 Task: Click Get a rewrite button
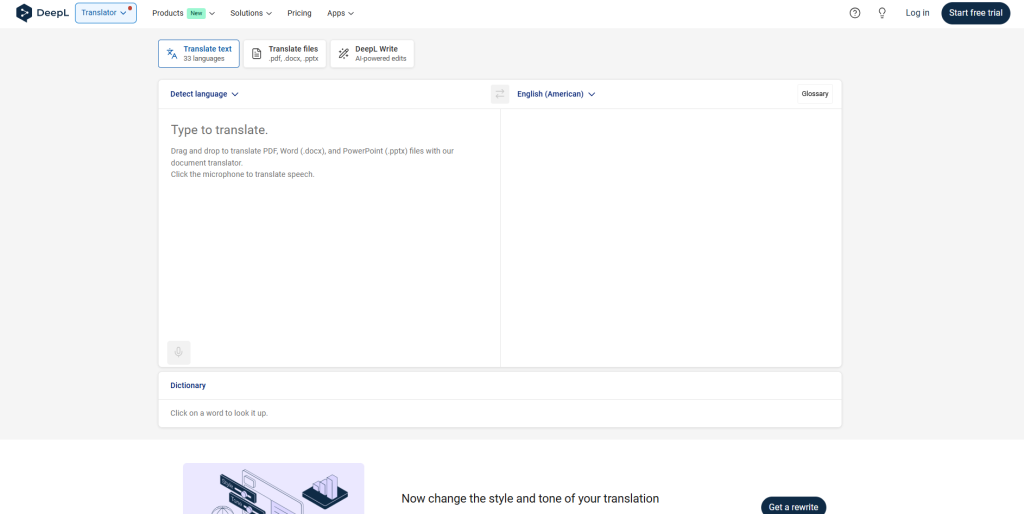point(793,507)
